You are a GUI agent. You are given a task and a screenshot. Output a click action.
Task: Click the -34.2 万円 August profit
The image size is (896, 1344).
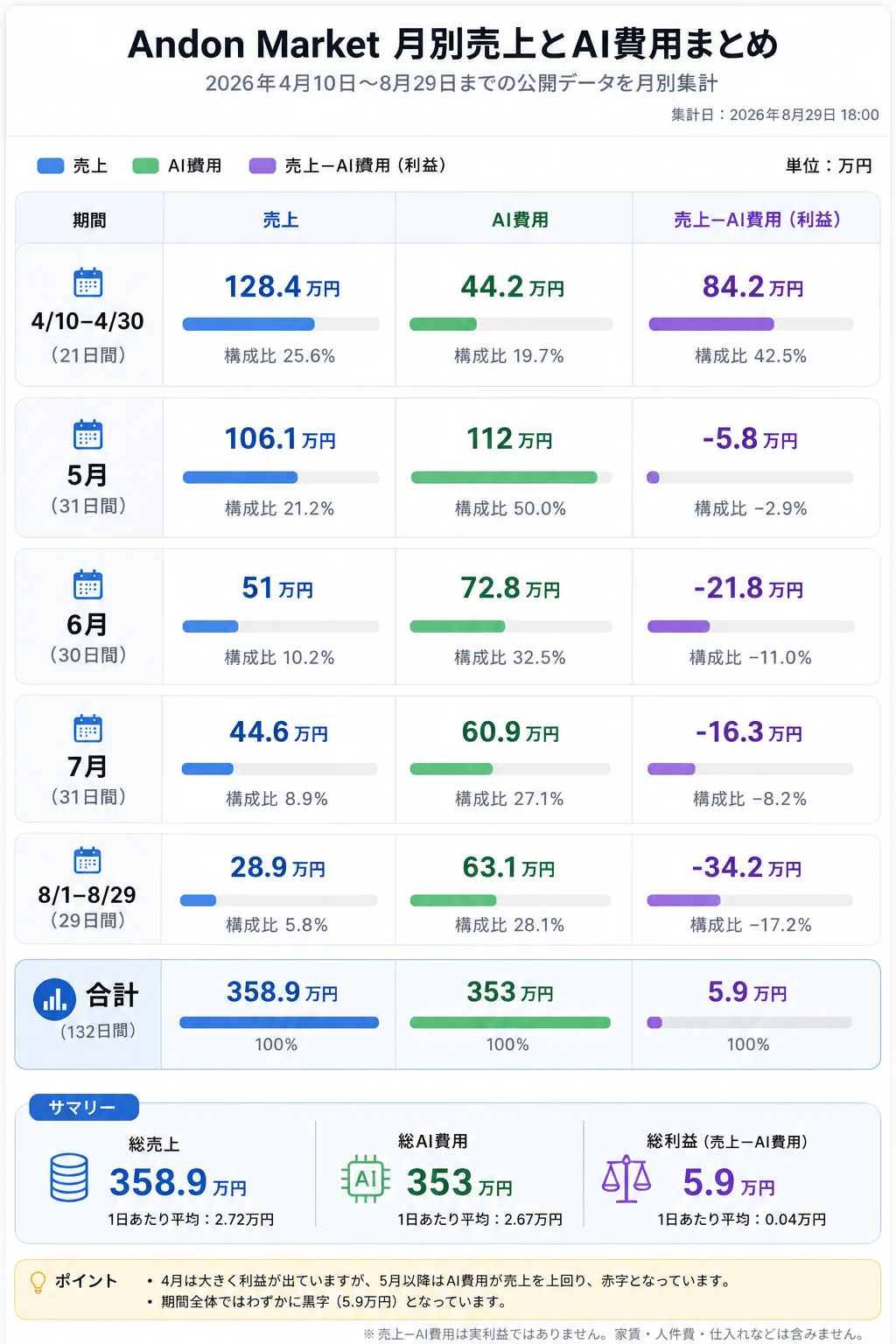(746, 867)
